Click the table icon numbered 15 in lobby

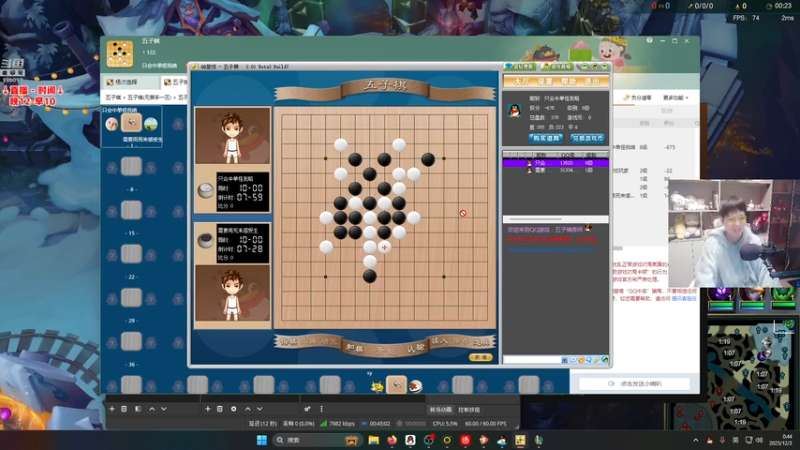click(x=131, y=210)
